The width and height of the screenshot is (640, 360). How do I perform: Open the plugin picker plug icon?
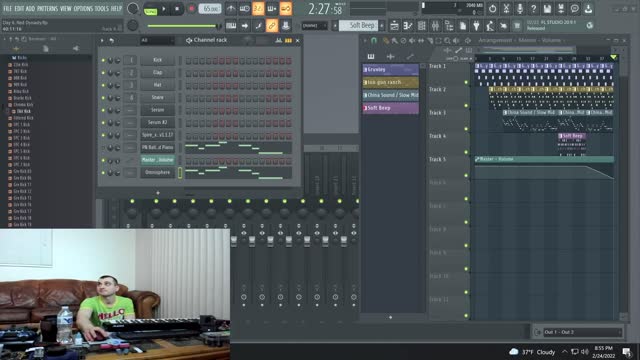tap(476, 26)
